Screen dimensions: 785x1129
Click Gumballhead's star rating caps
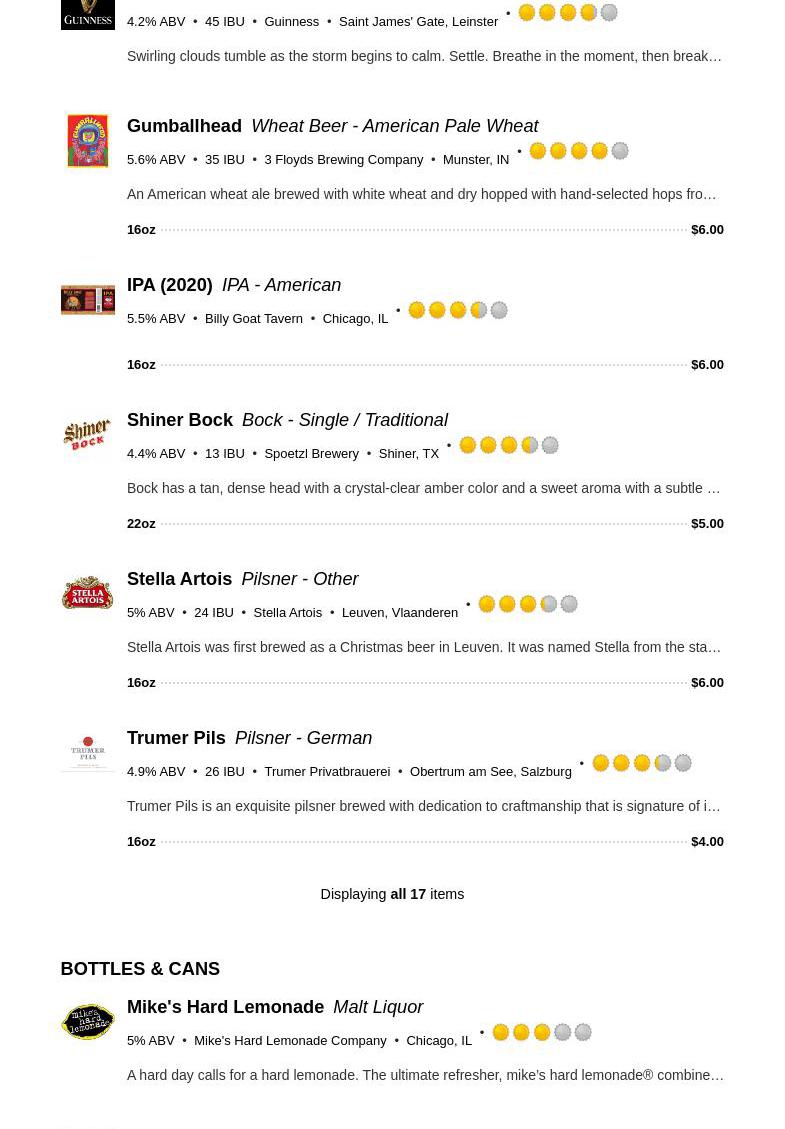click(x=578, y=151)
